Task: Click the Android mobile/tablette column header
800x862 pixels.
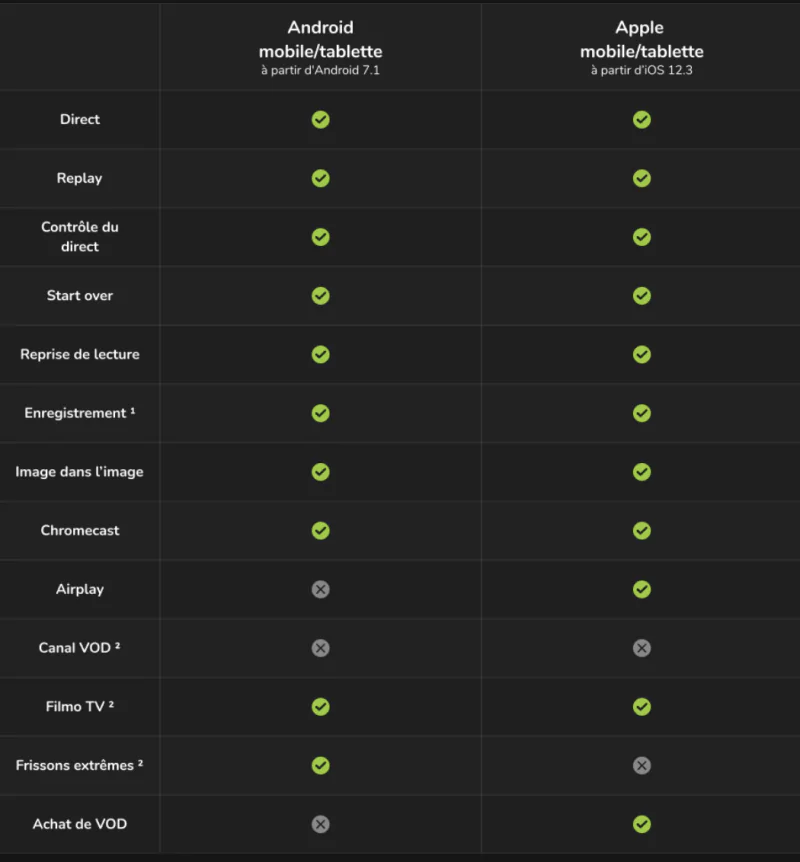Action: click(x=320, y=46)
